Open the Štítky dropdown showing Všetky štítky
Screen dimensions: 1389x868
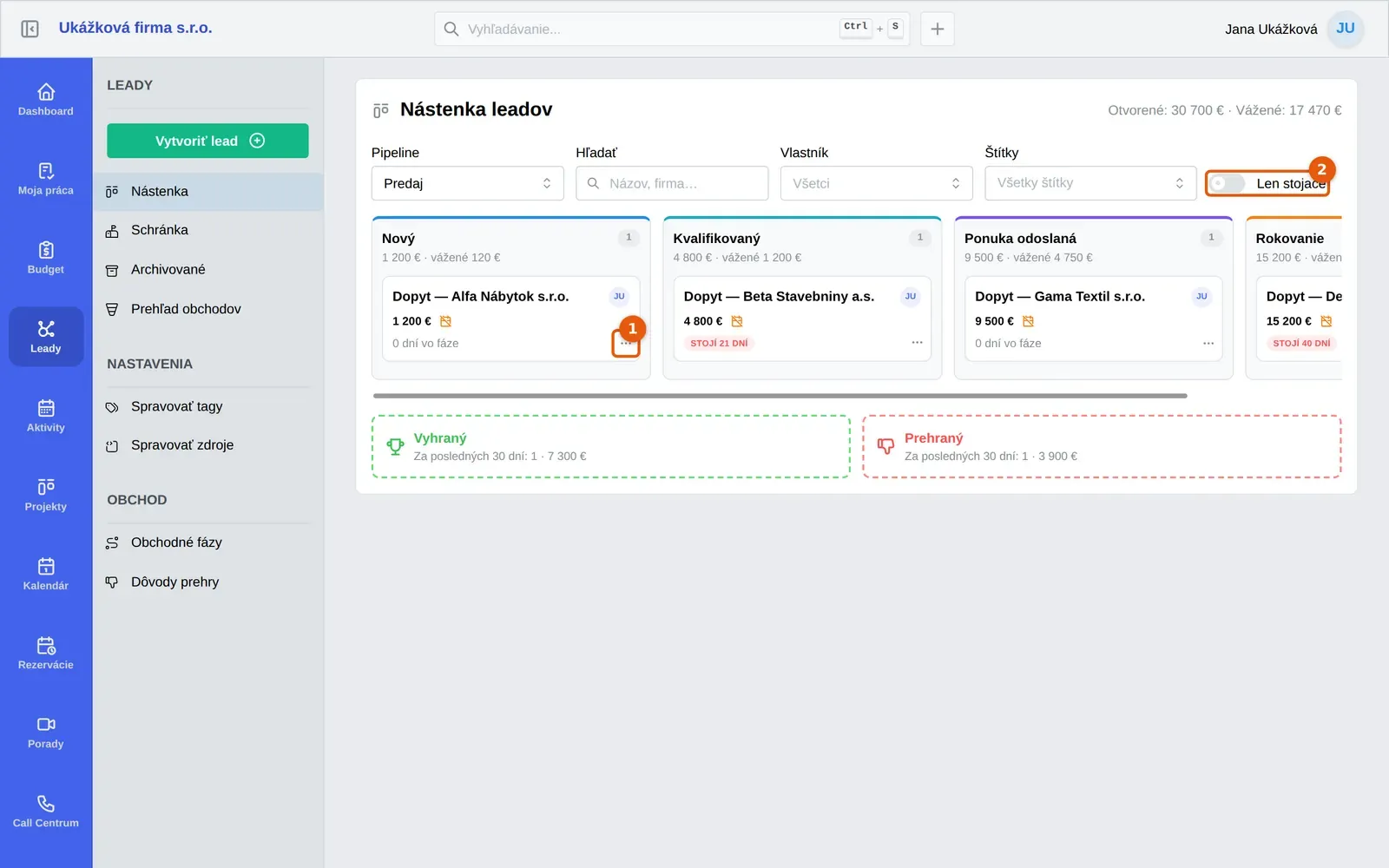[x=1090, y=183]
